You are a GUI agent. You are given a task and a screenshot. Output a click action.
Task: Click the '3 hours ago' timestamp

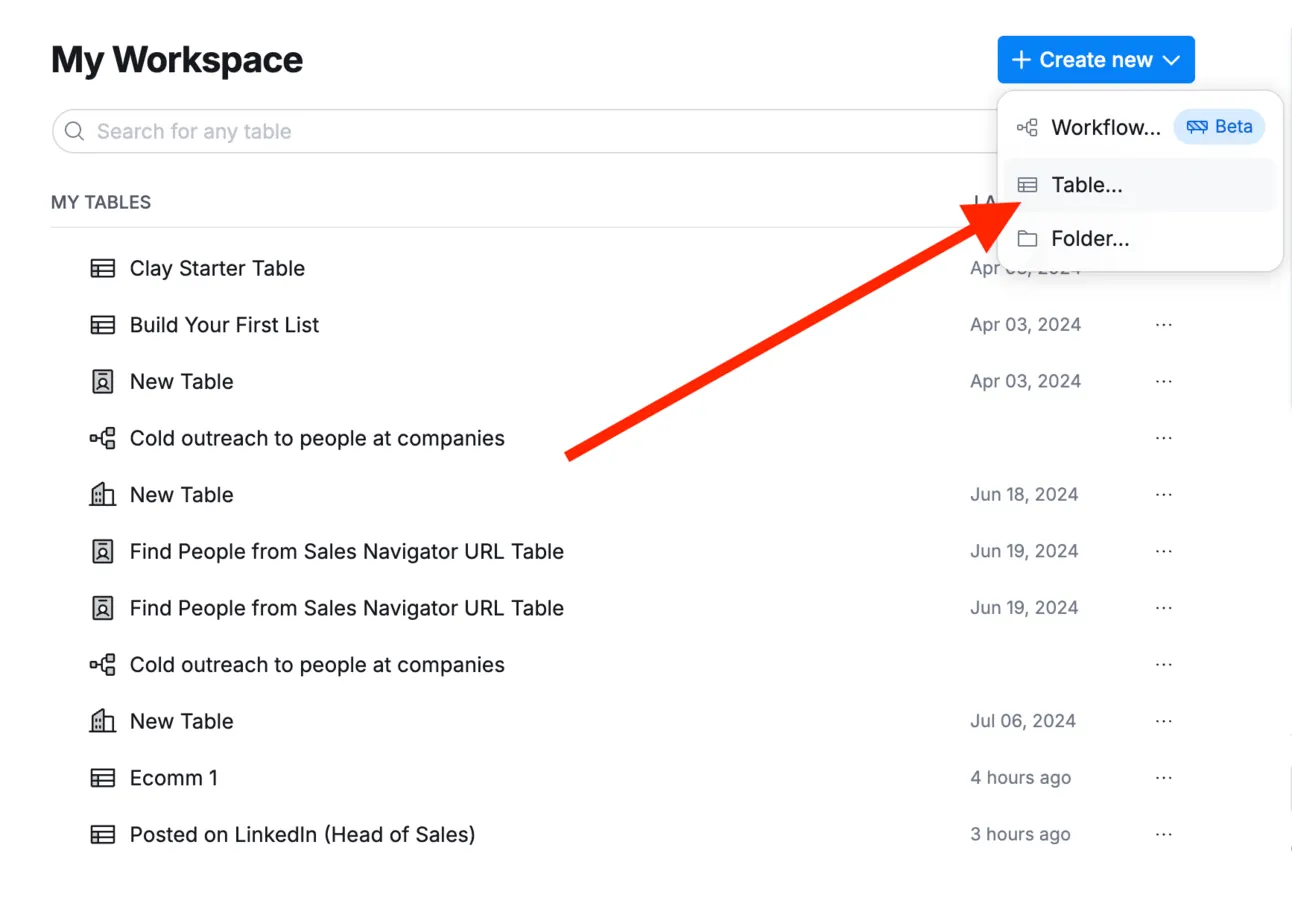click(1020, 834)
